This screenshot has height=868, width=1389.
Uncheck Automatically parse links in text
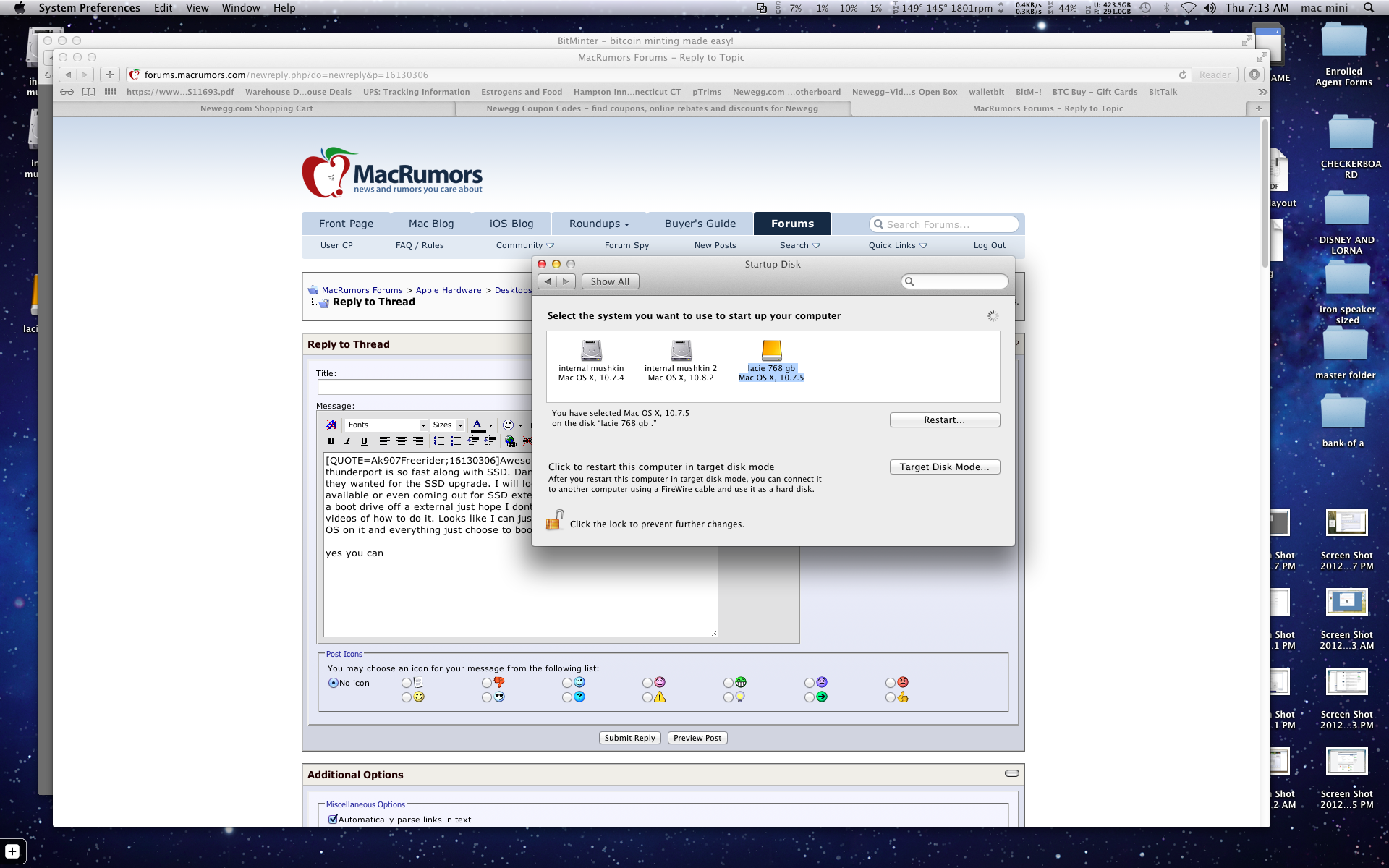point(334,820)
